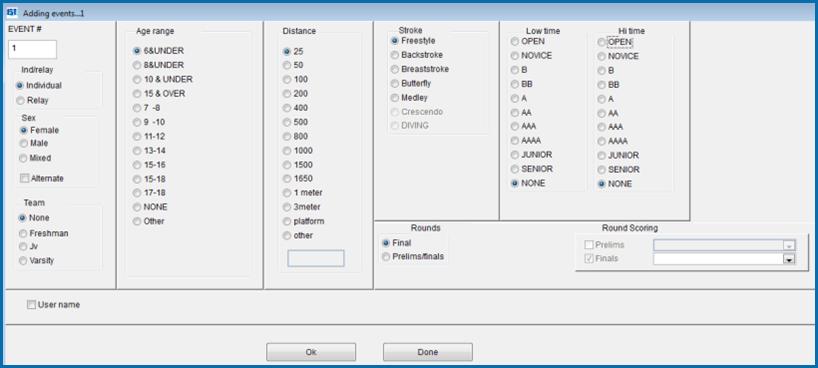This screenshot has width=818, height=368.
Task: Set Hi time to SENIOR
Action: (x=619, y=170)
